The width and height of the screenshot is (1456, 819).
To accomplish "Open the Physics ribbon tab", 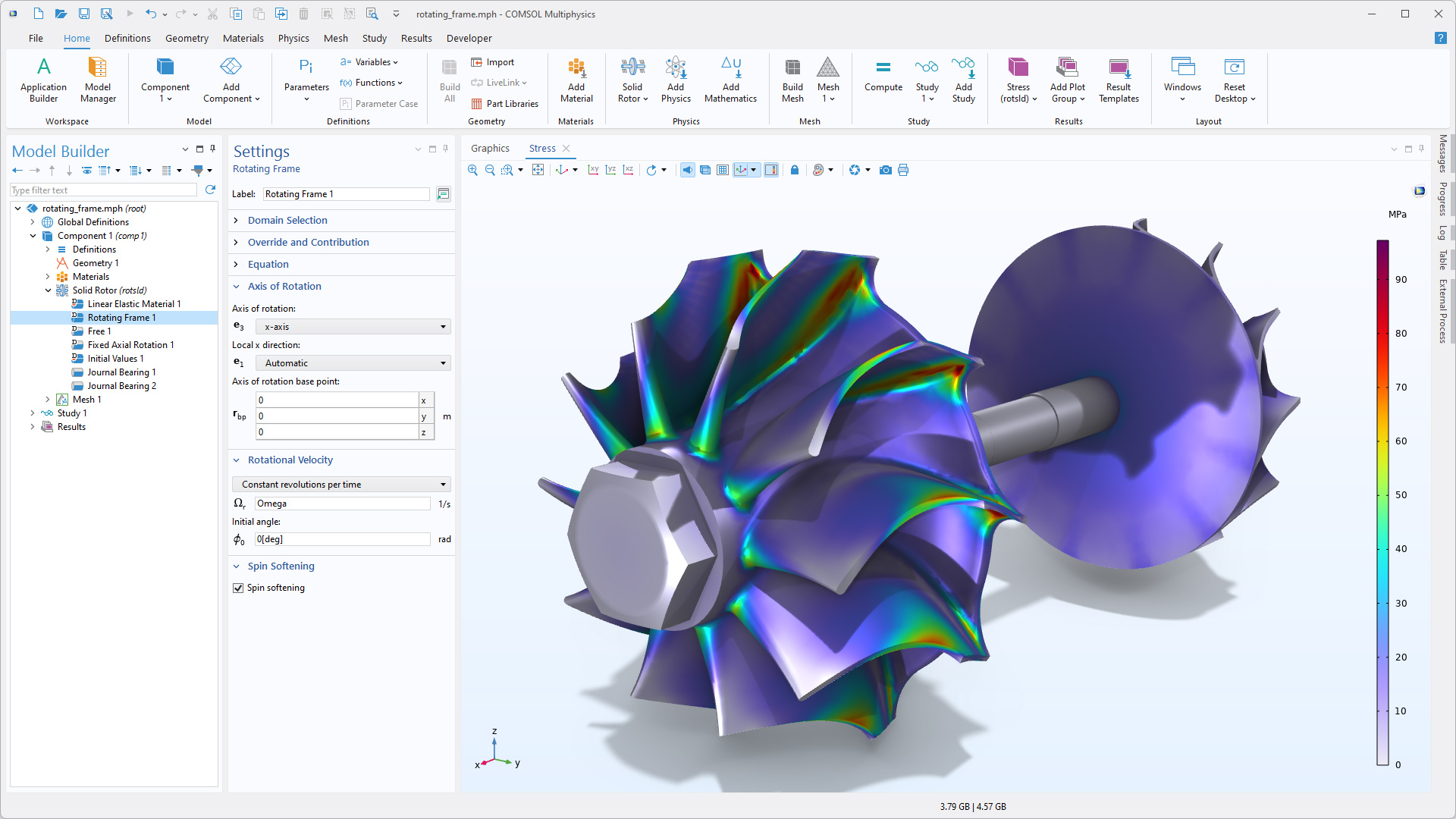I will click(x=293, y=38).
